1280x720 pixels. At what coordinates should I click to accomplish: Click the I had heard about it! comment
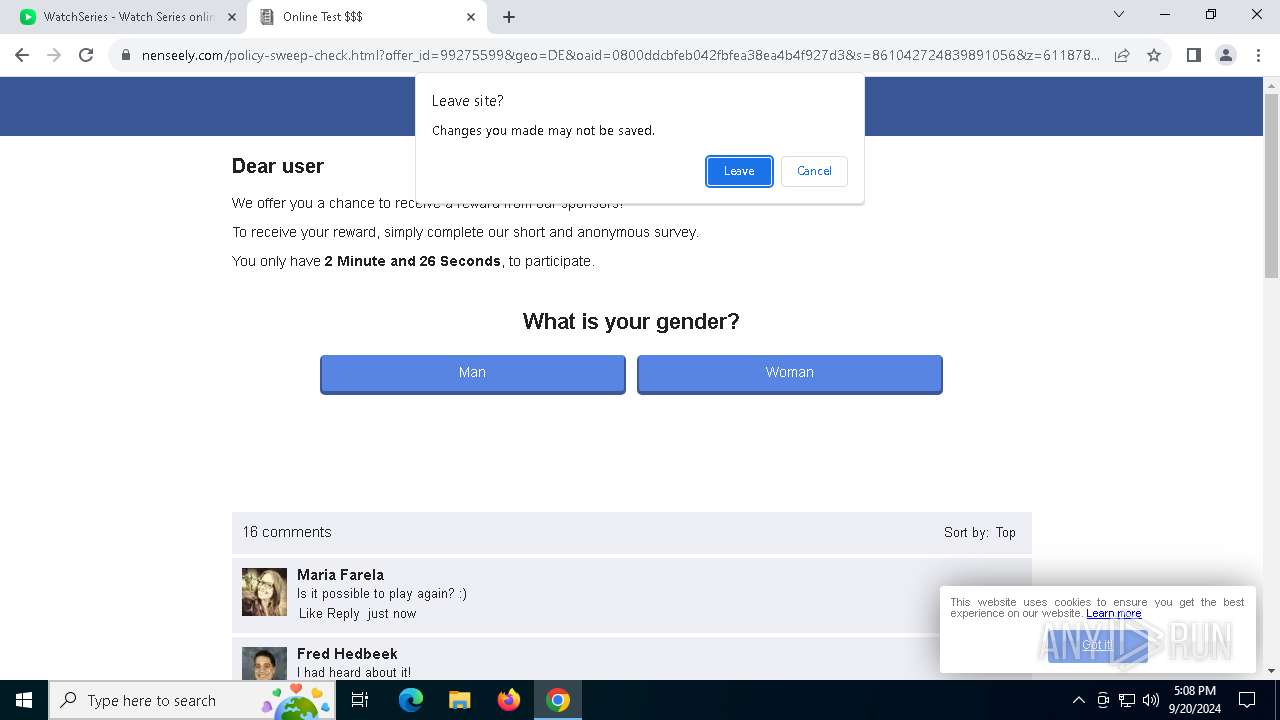(x=354, y=673)
